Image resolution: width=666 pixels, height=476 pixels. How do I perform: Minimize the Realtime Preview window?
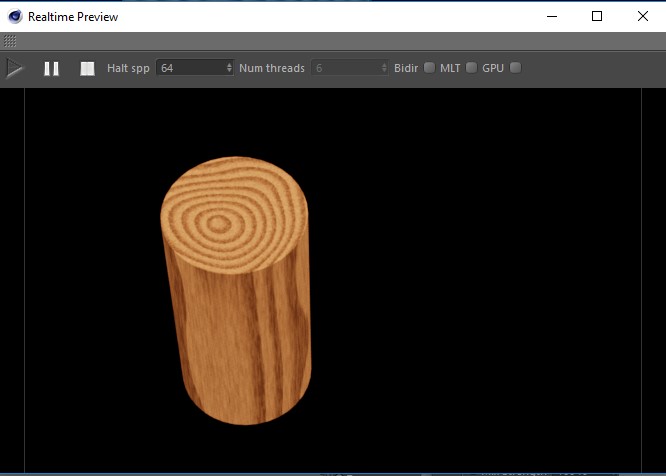tap(551, 16)
